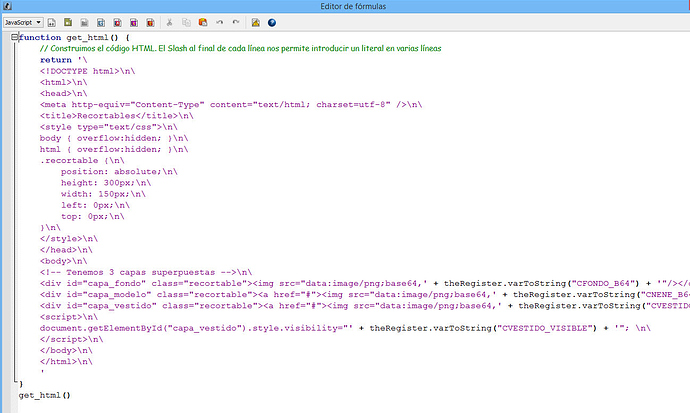Undo the last edit
Viewport: 690px width, 413px height.
click(219, 22)
